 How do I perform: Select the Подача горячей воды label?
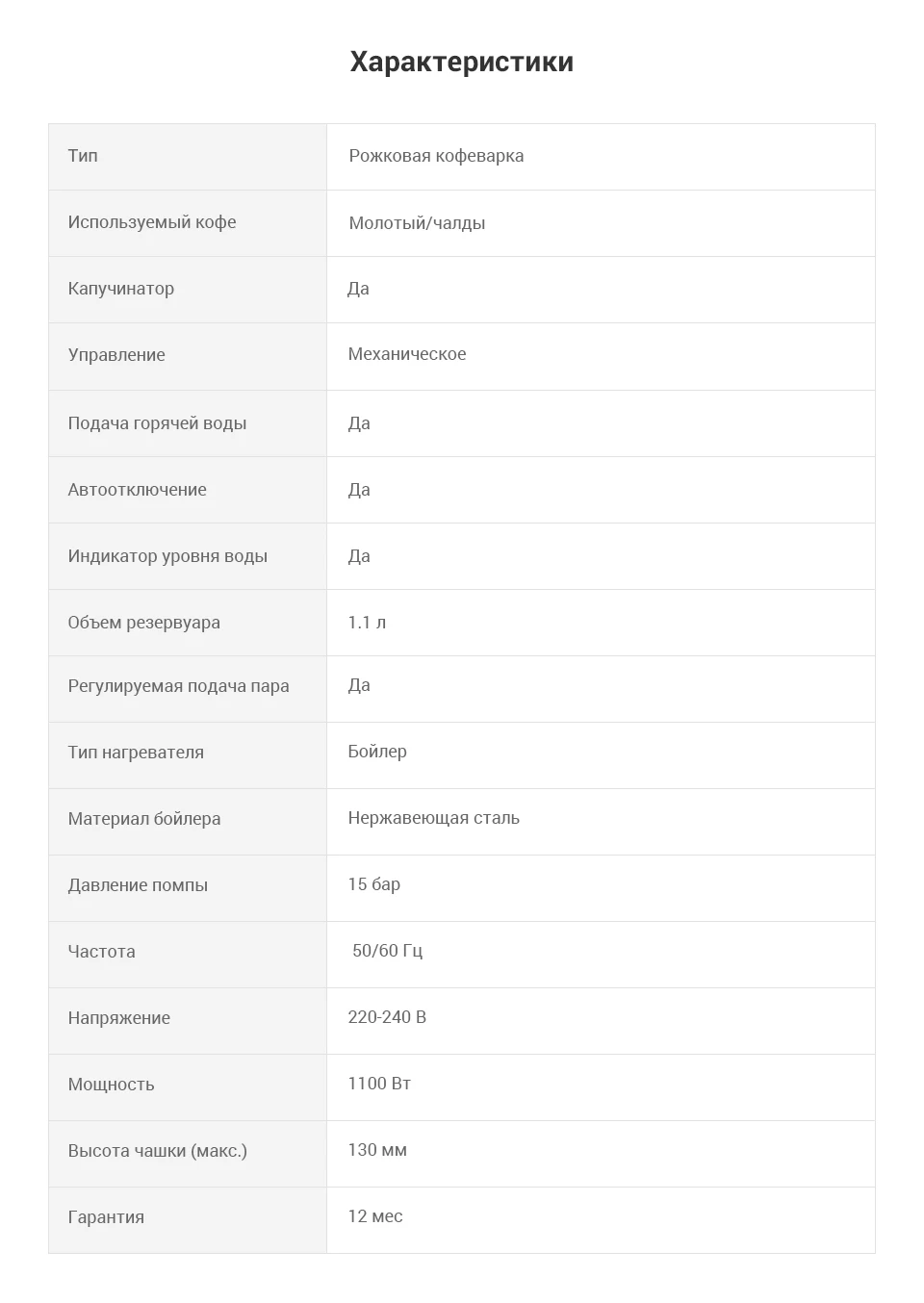click(157, 423)
